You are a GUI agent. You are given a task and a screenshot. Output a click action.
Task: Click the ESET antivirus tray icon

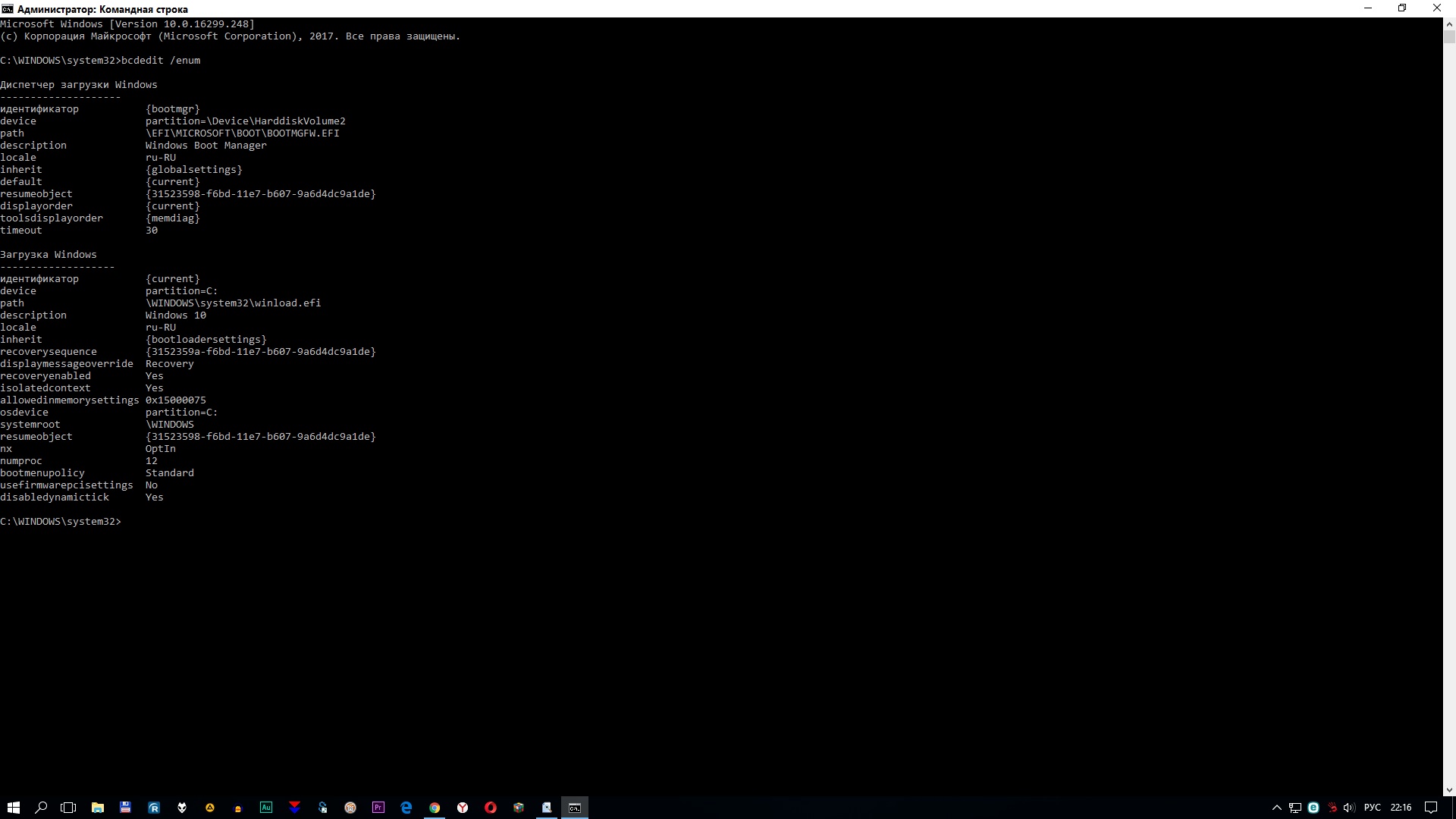pos(1313,808)
